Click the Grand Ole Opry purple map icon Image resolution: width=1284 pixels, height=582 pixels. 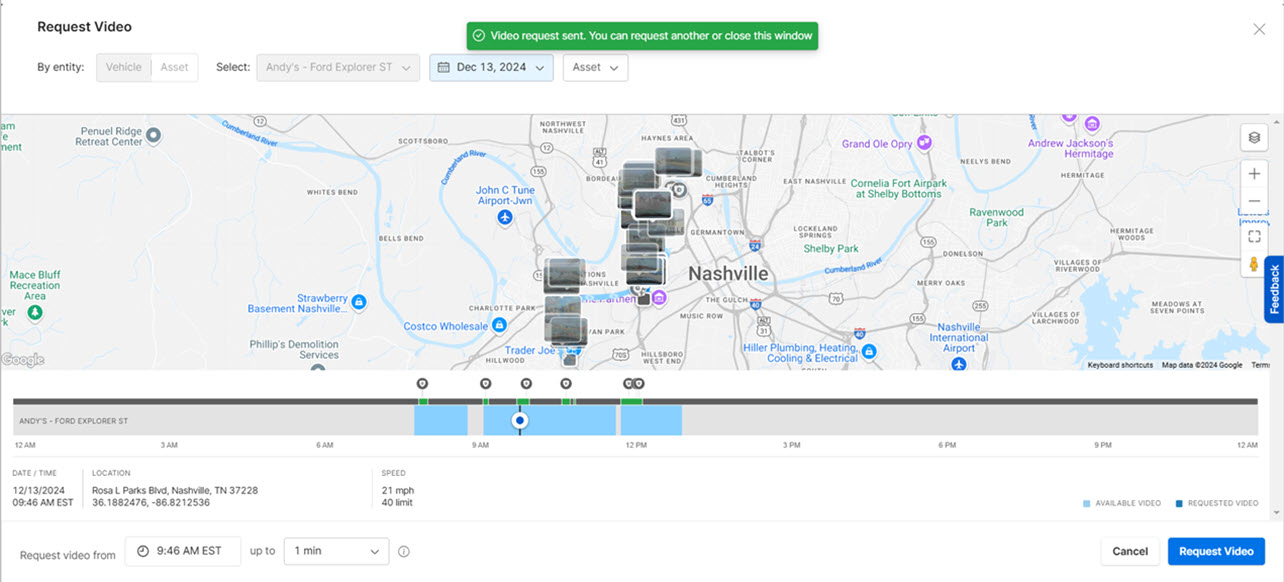pos(924,142)
